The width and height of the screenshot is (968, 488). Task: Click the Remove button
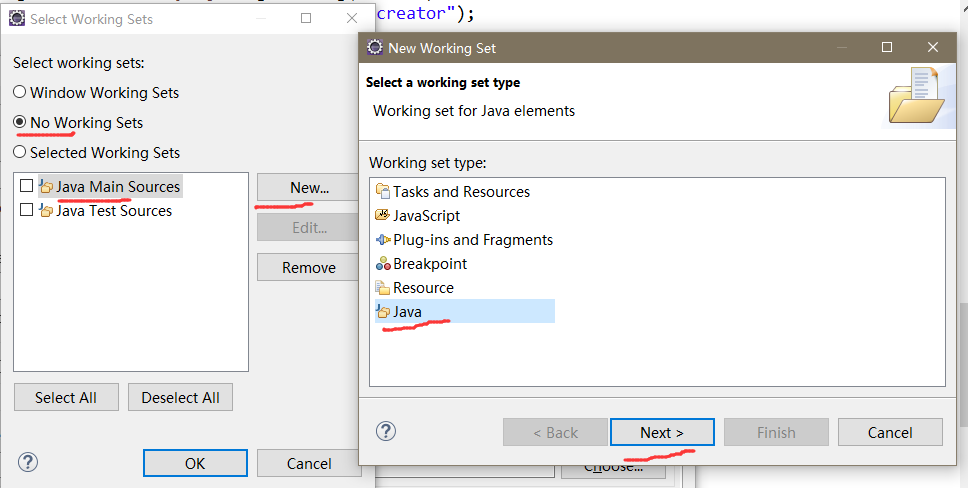point(309,267)
